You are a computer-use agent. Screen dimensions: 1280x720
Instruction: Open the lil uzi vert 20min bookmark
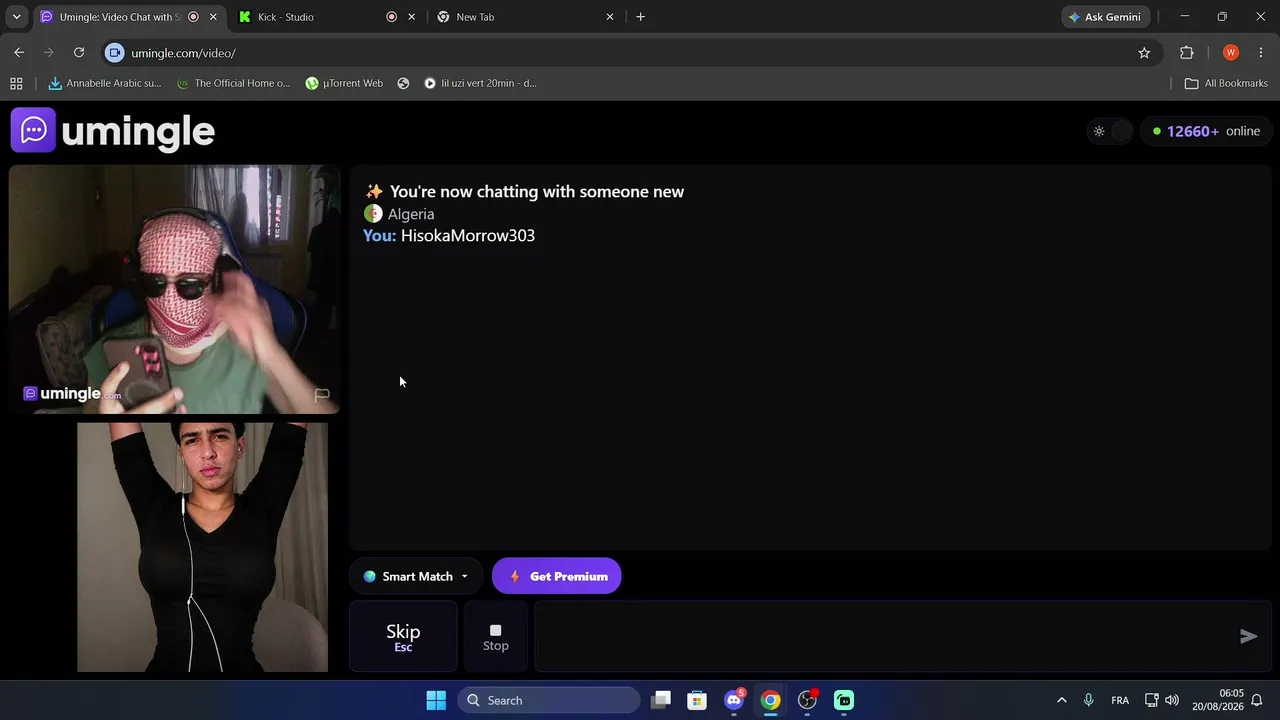[x=480, y=83]
